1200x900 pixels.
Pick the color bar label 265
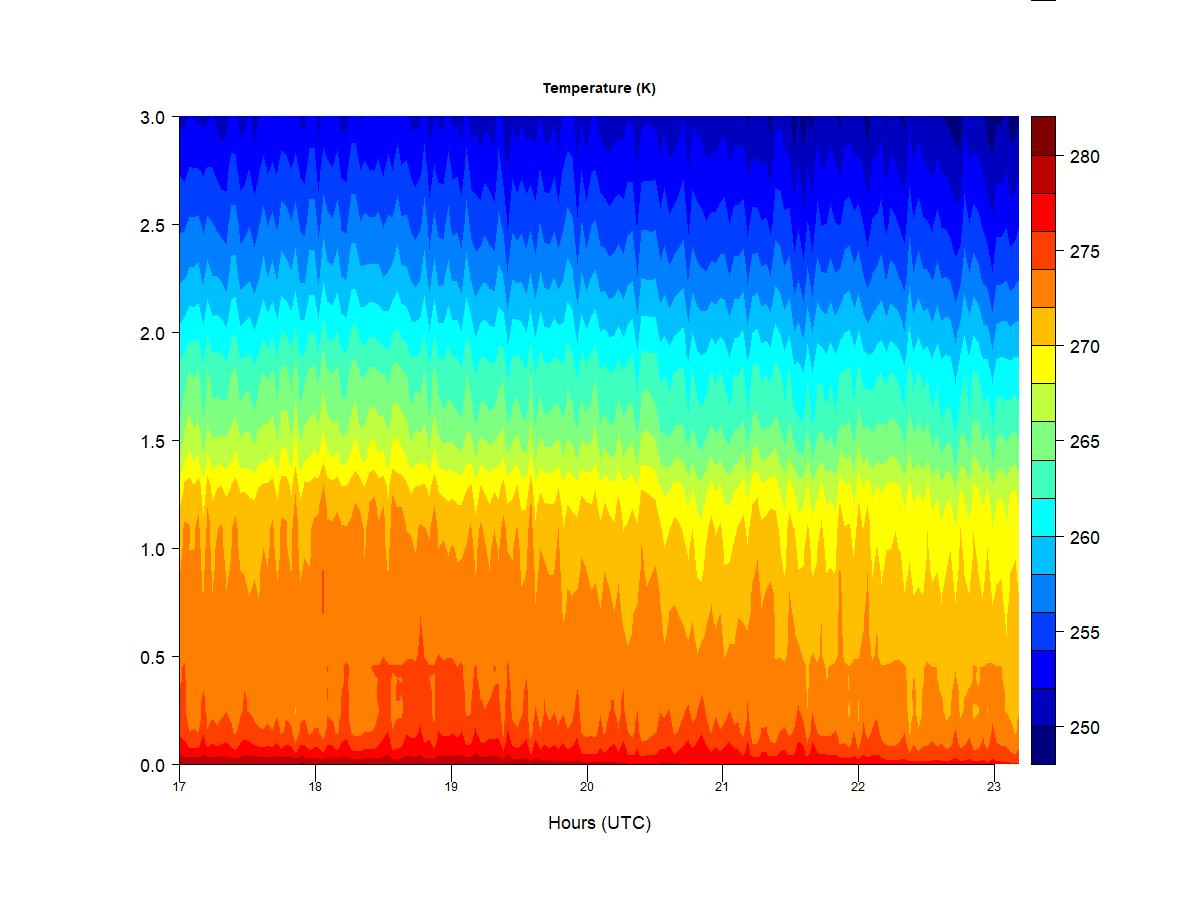(x=1085, y=442)
